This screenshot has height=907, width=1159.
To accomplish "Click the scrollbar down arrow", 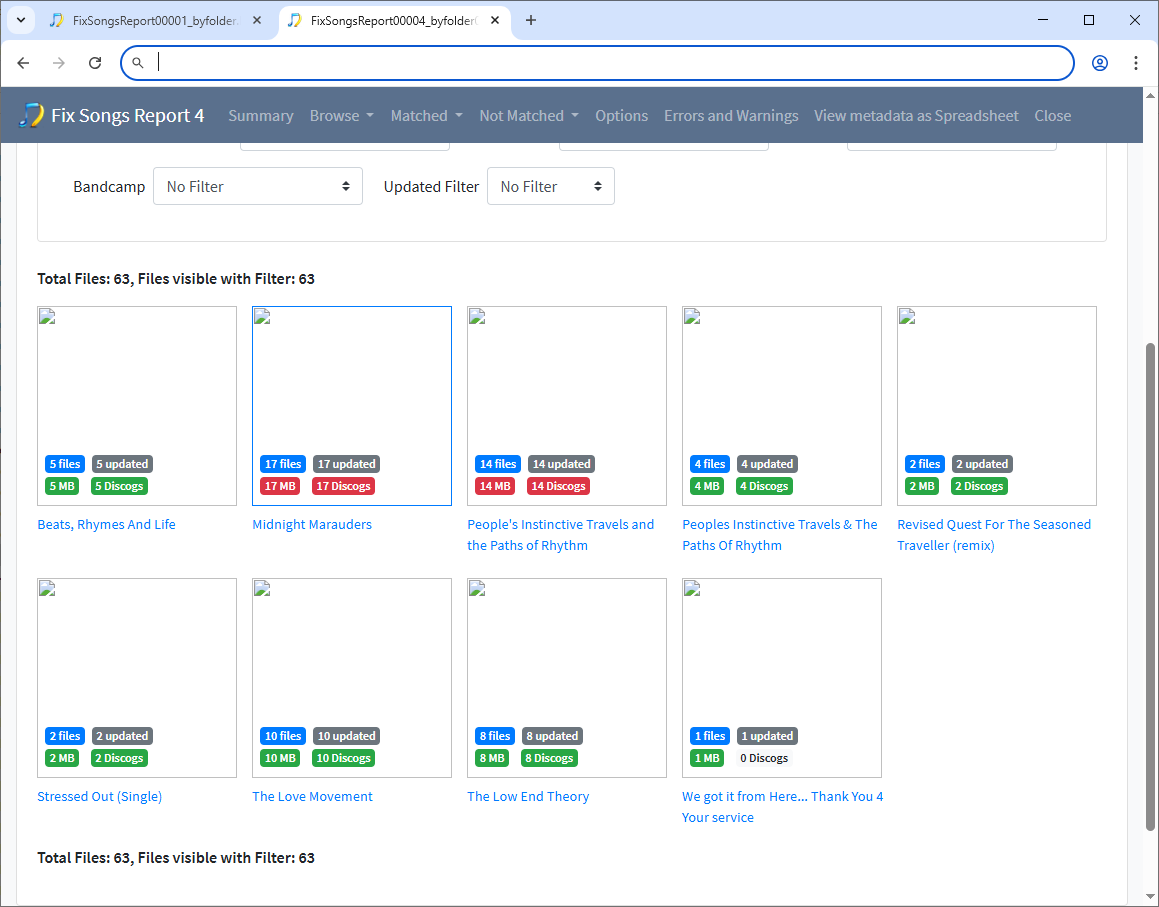I will pyautogui.click(x=1150, y=897).
